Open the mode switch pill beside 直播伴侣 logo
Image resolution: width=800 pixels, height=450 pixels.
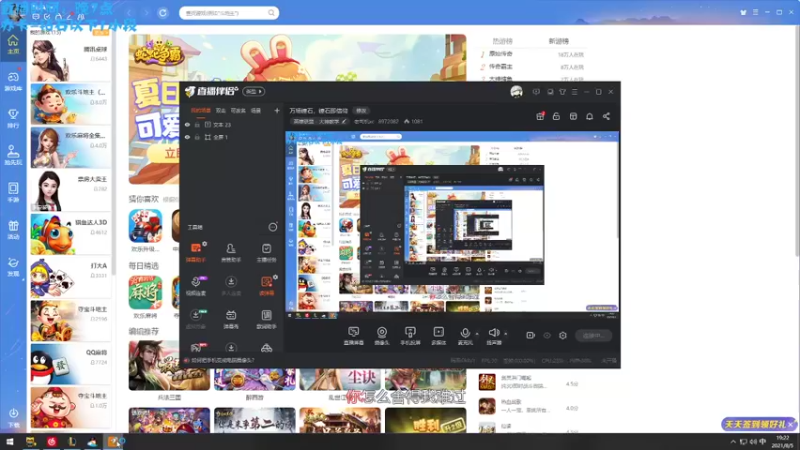click(254, 91)
